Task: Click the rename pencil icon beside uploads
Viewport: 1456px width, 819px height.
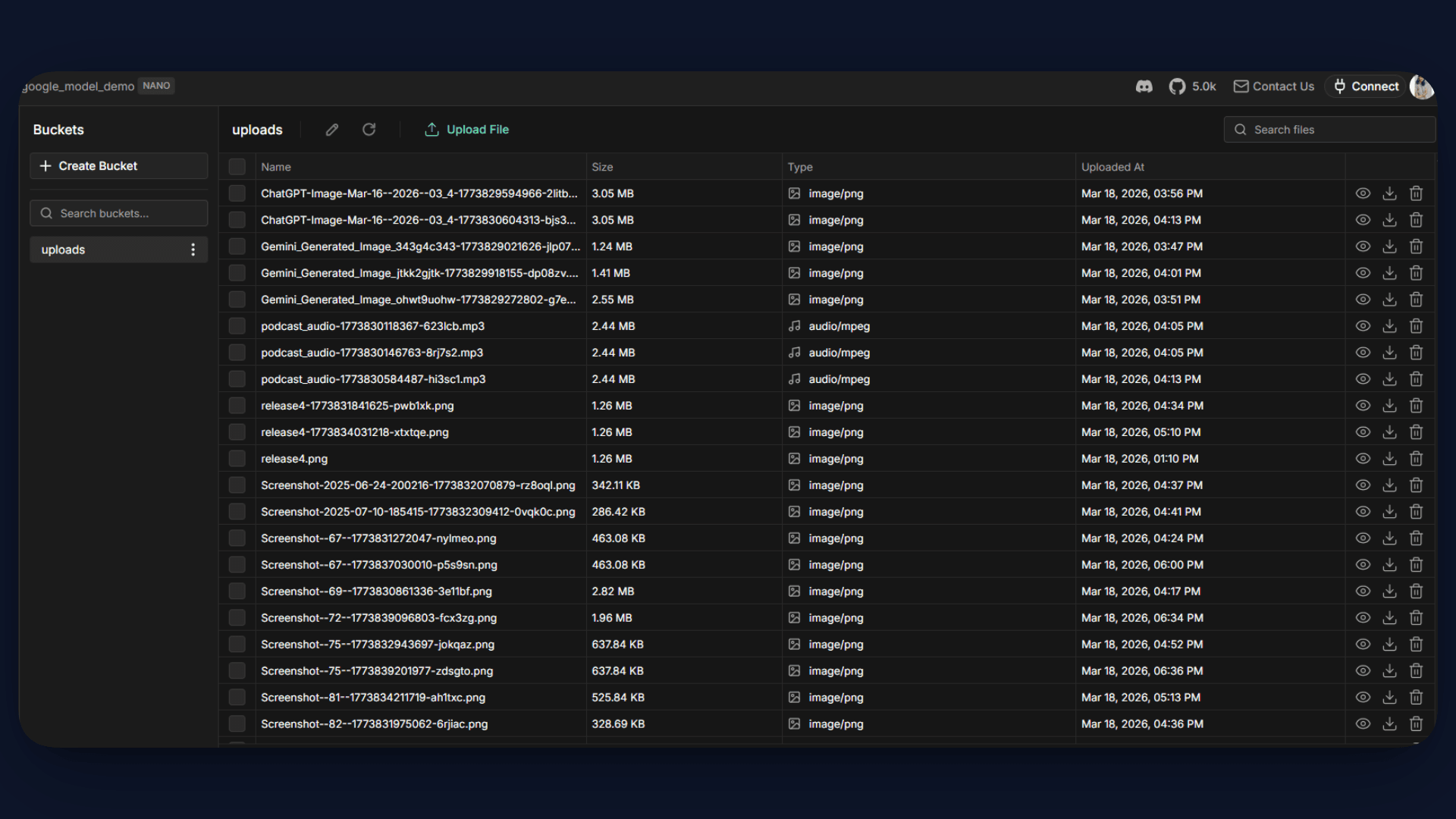Action: [332, 130]
